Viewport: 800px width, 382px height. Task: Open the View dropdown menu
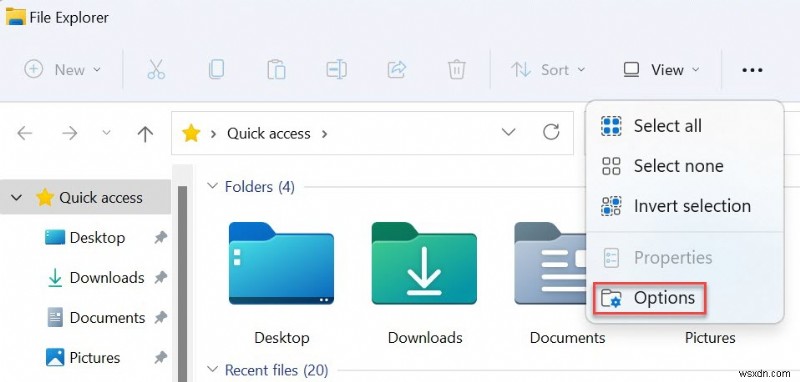pos(662,69)
